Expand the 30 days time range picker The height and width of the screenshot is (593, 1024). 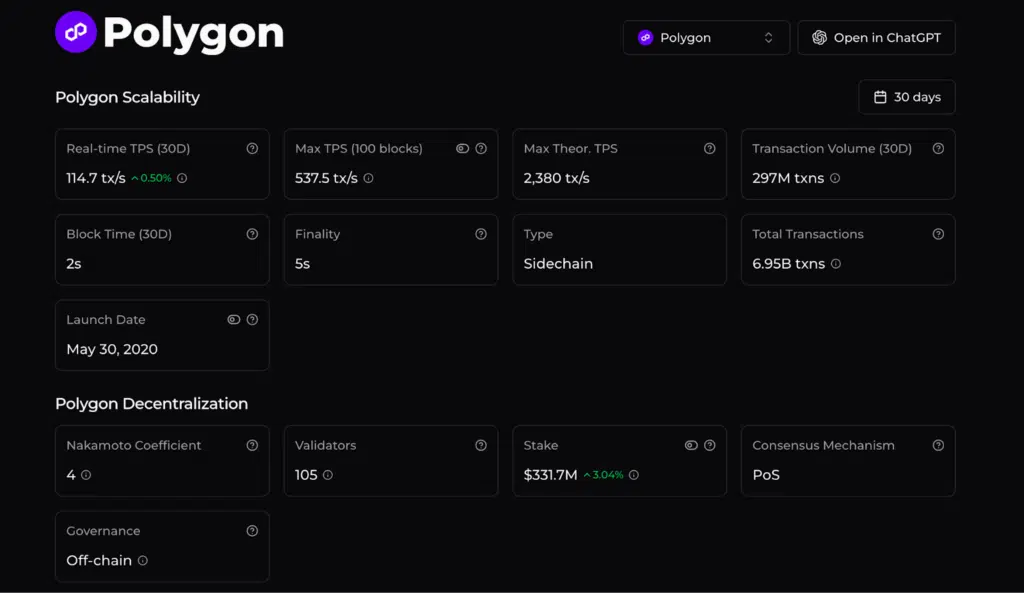(907, 97)
